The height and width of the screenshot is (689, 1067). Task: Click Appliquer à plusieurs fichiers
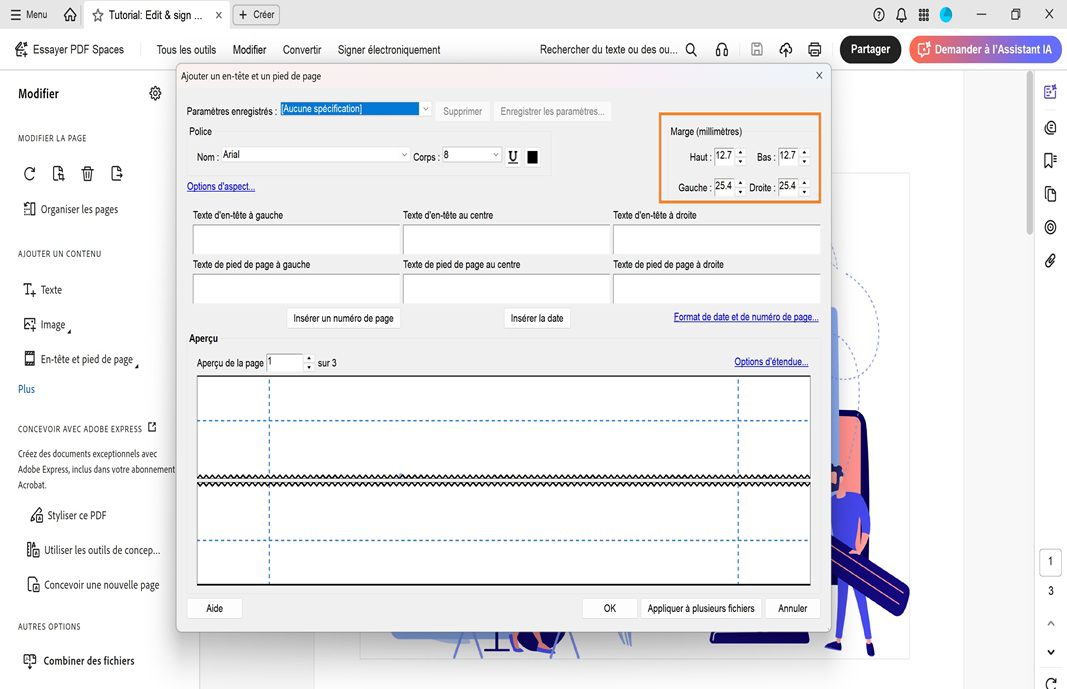[701, 608]
